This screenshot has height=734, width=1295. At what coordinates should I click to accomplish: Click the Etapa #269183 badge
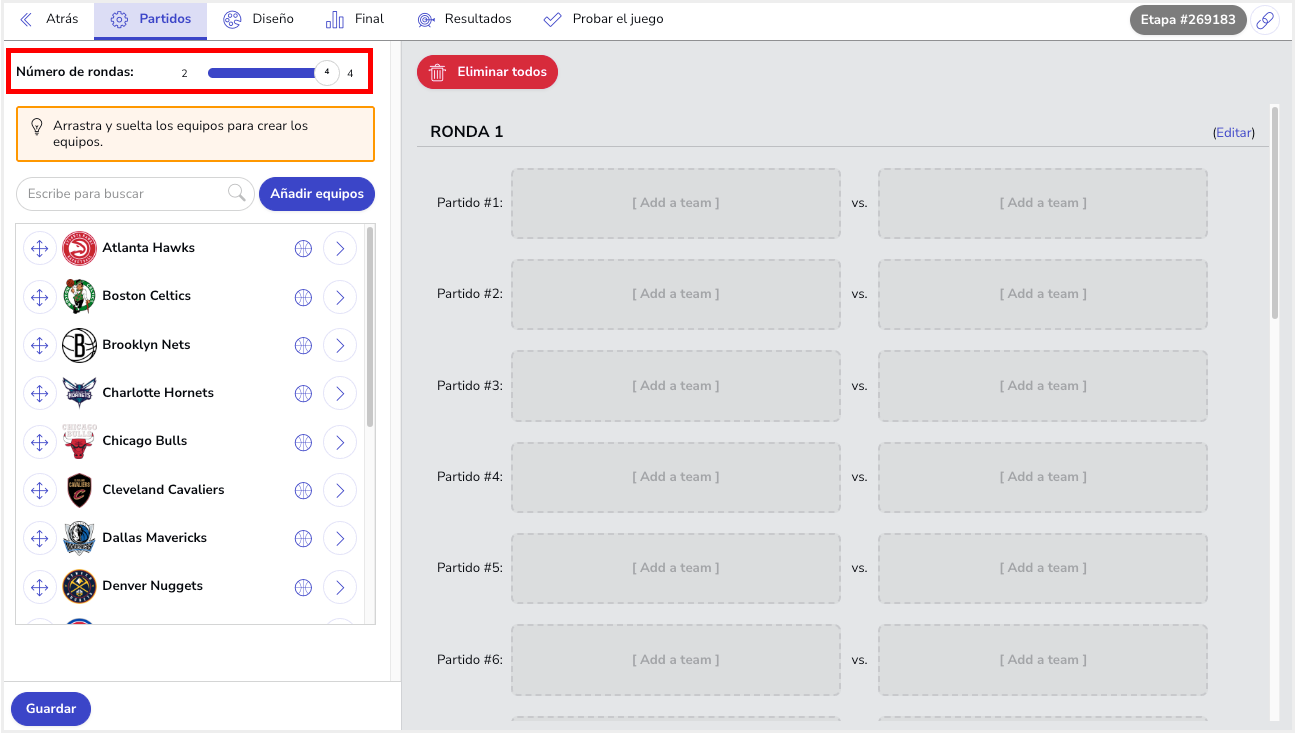[x=1188, y=20]
